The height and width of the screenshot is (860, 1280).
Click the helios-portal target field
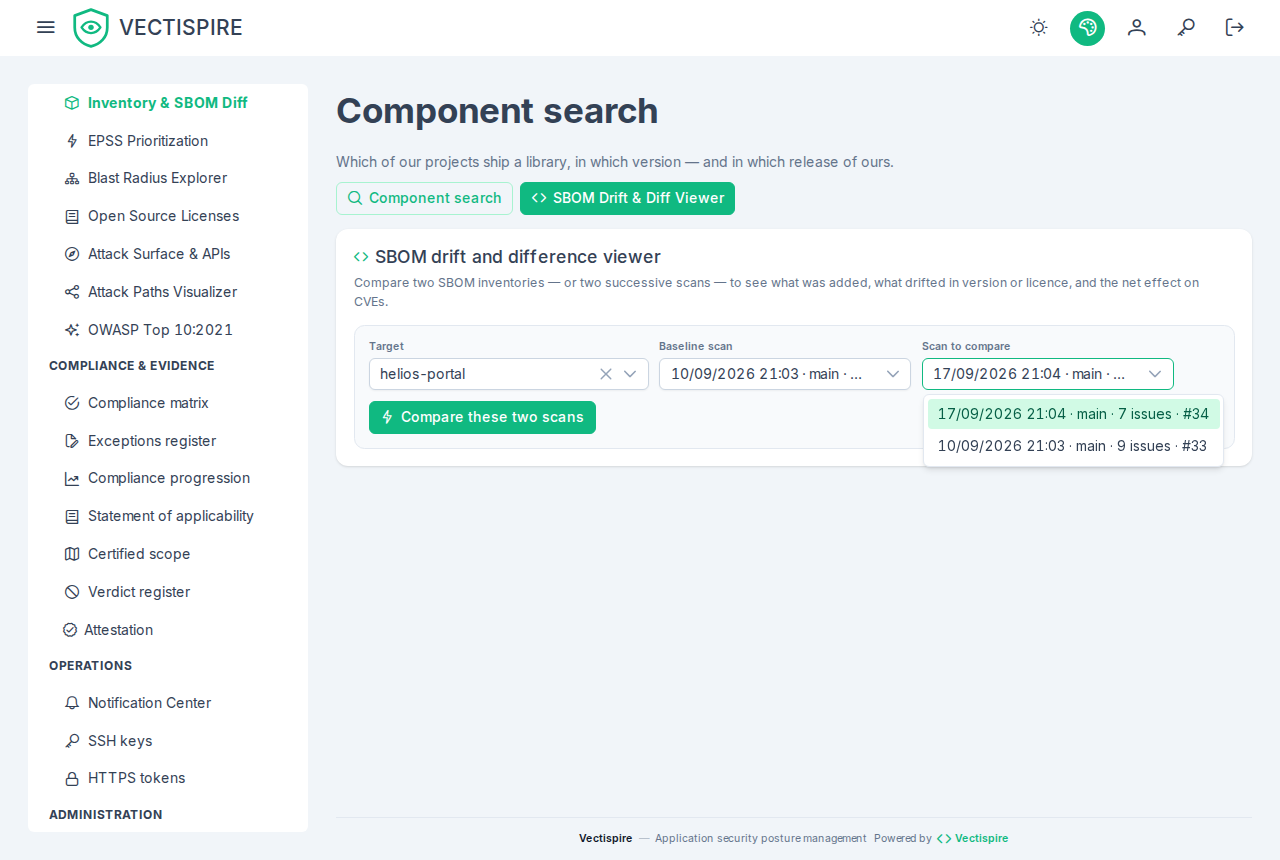[509, 374]
